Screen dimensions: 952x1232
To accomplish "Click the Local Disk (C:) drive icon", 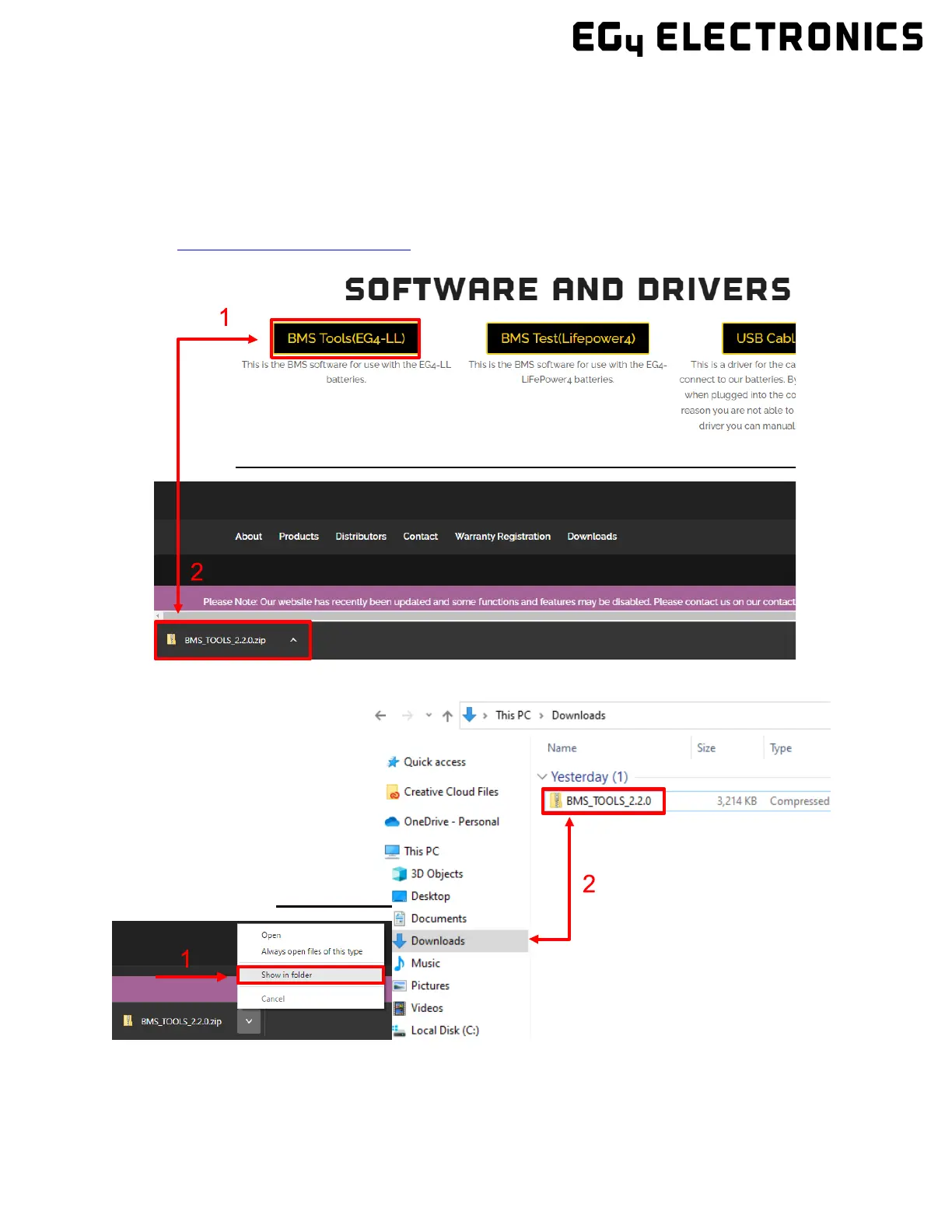I will (399, 1031).
